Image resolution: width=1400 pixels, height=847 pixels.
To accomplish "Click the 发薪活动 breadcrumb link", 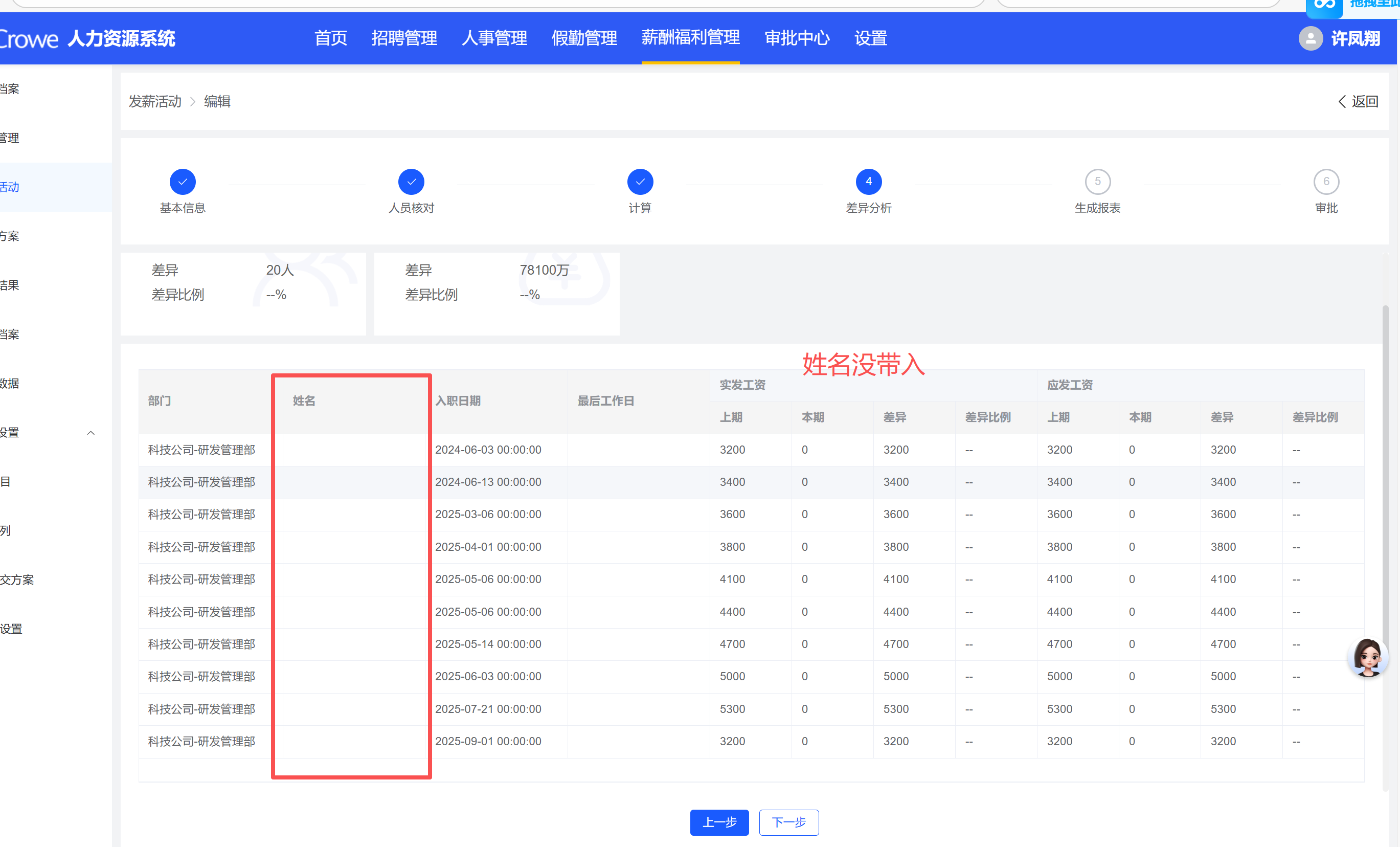I will point(154,102).
